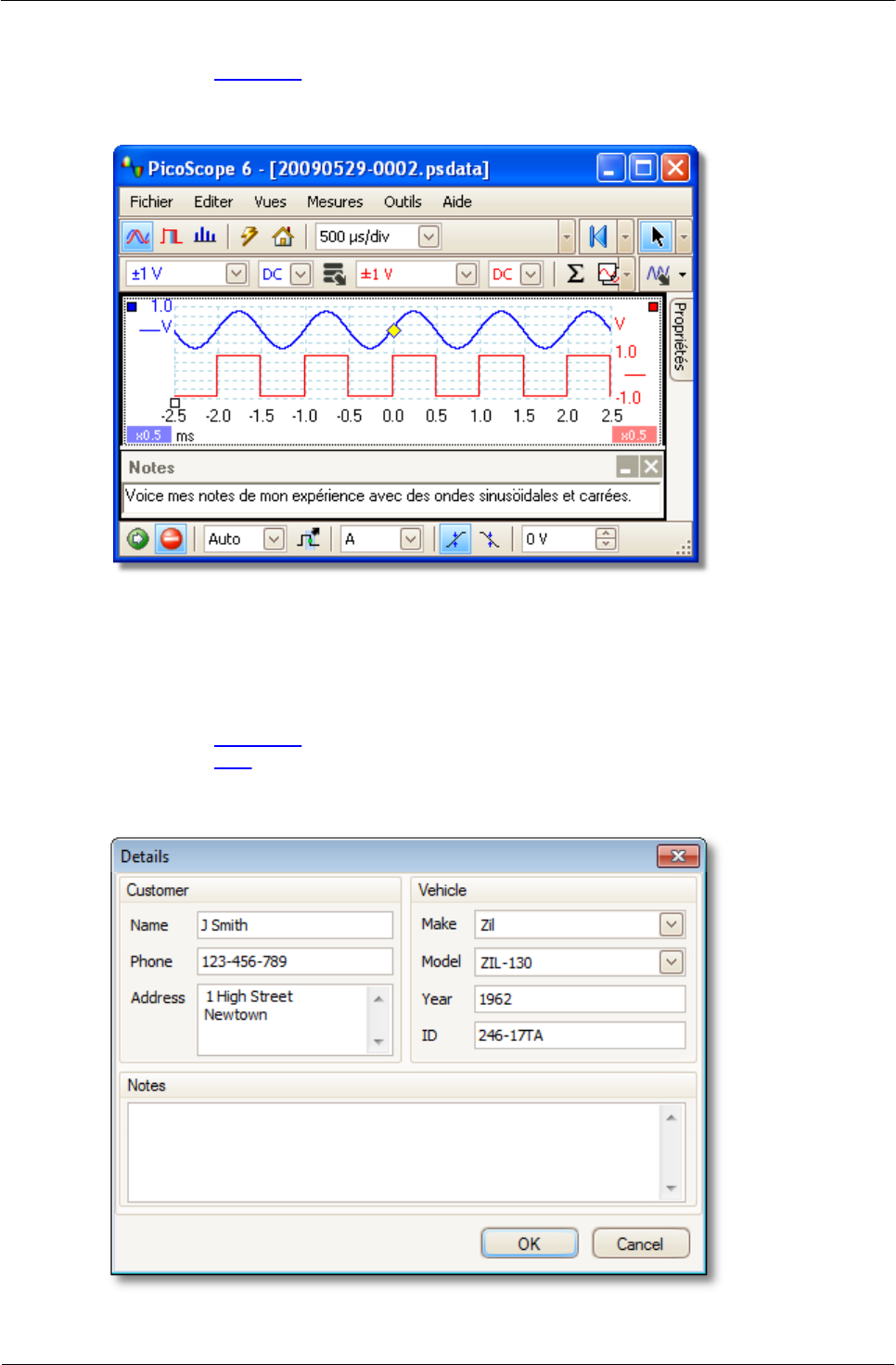Open red channel B DC coupling dropdown
896x1365 pixels.
click(x=531, y=274)
